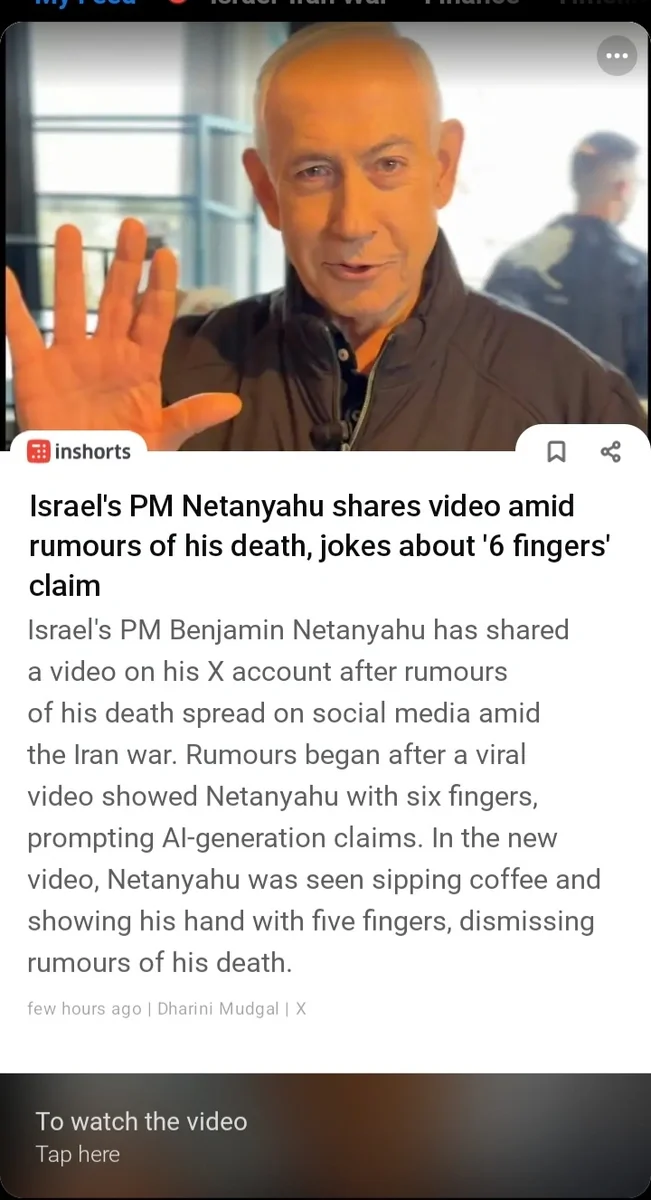651x1200 pixels.
Task: Open the X source link in byline
Action: 301,1009
